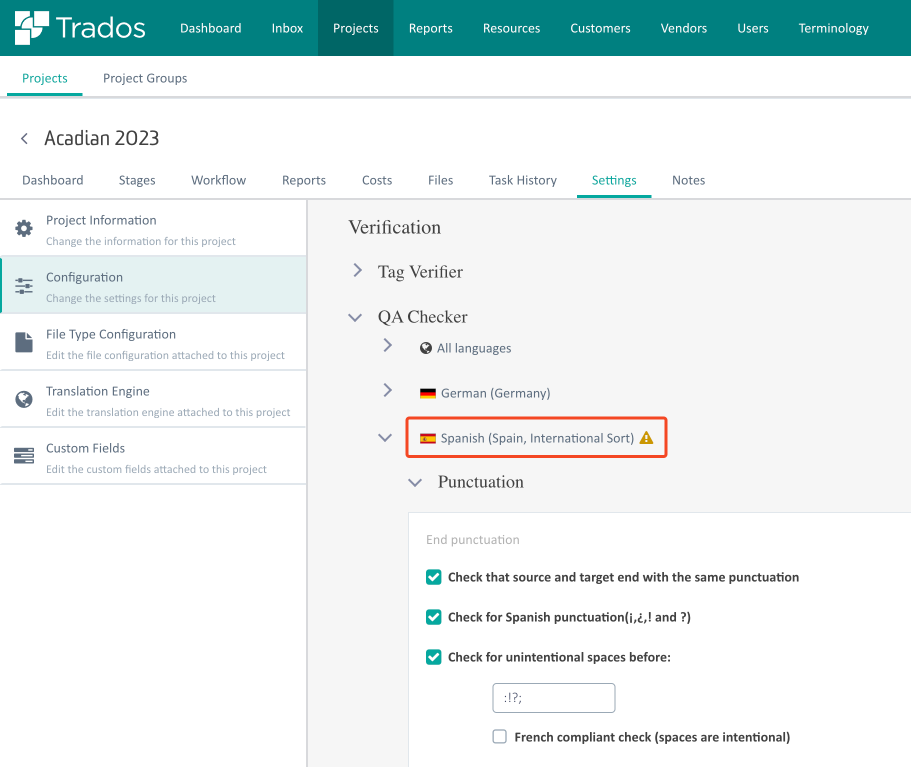The width and height of the screenshot is (911, 767).
Task: Go to Resources in the top navigation
Action: click(x=511, y=28)
